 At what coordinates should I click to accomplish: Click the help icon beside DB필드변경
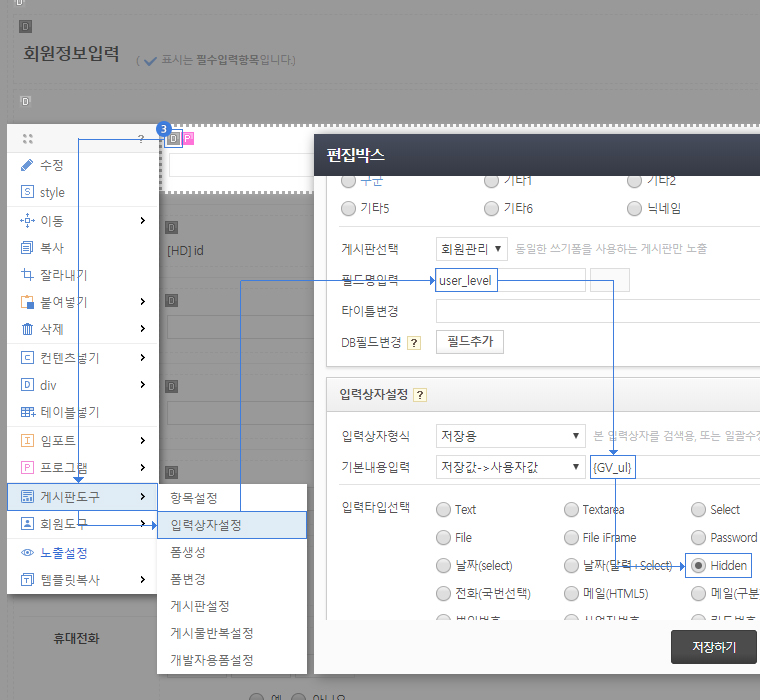[x=414, y=343]
